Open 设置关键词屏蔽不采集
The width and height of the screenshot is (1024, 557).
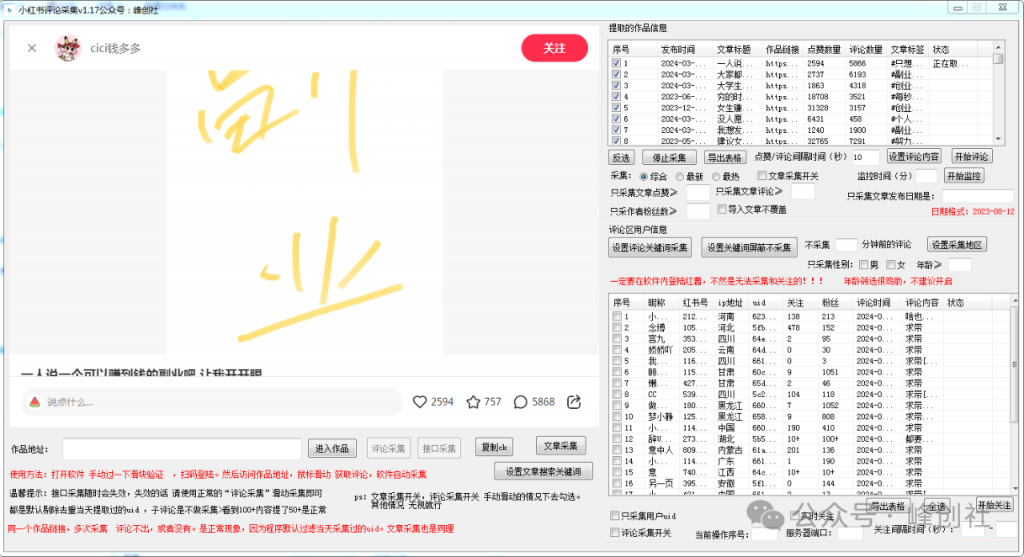tap(749, 247)
